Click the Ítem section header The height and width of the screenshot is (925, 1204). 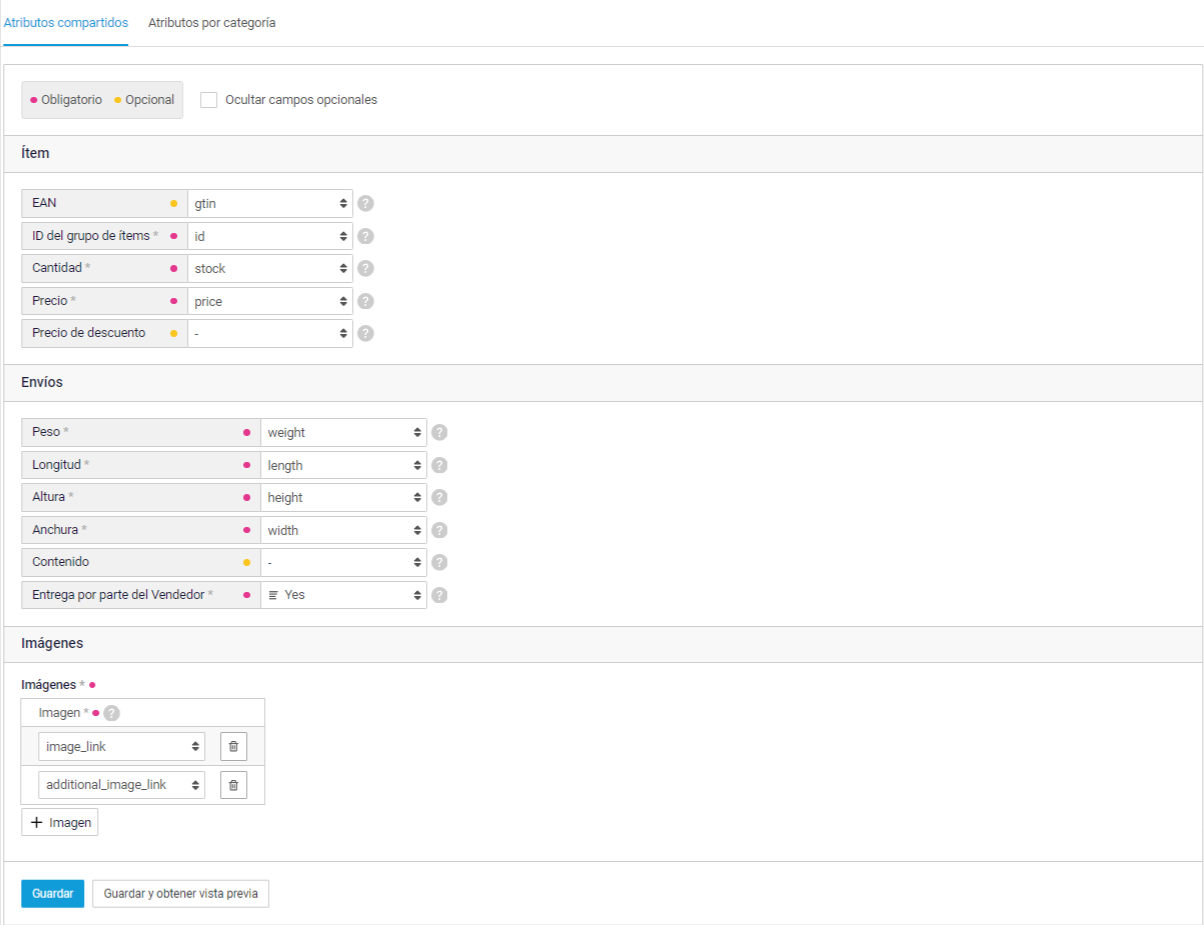click(x=36, y=153)
